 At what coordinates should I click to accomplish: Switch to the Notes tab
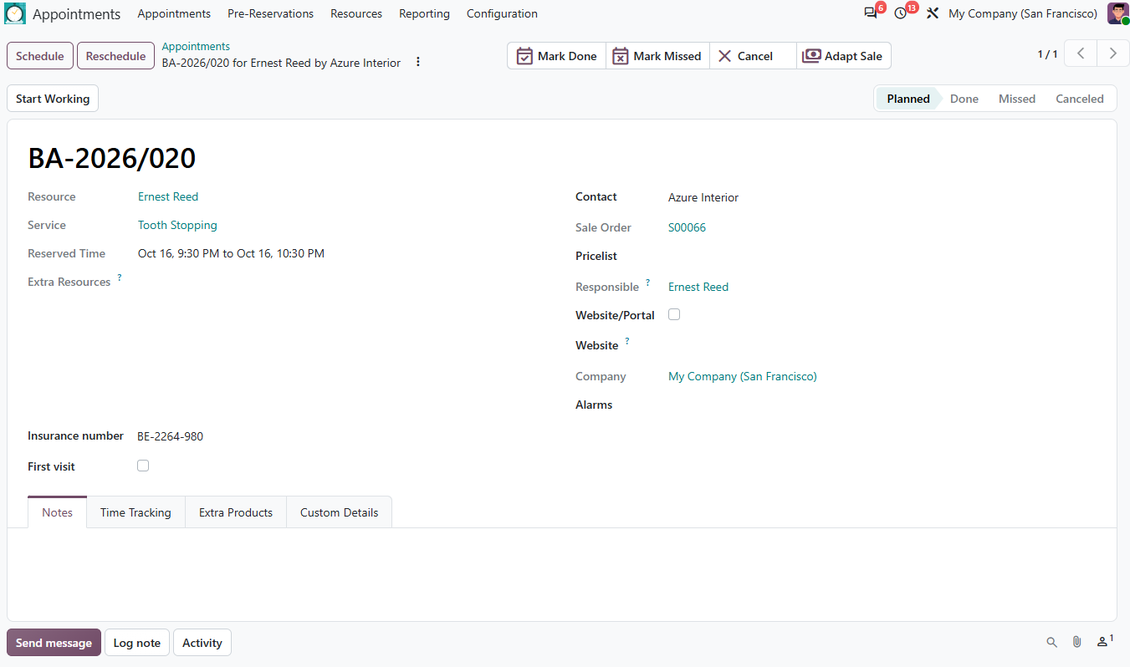(x=57, y=512)
